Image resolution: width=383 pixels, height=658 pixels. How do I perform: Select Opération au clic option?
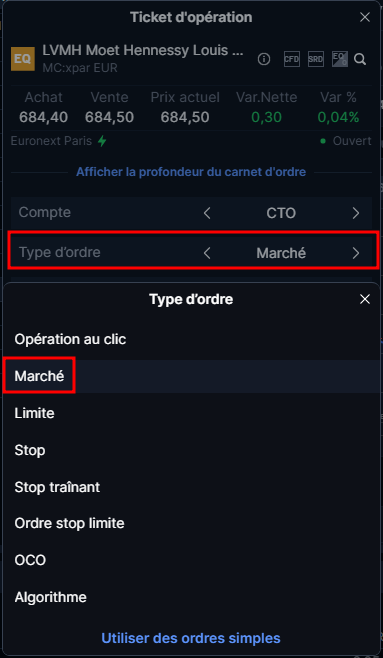(x=70, y=339)
